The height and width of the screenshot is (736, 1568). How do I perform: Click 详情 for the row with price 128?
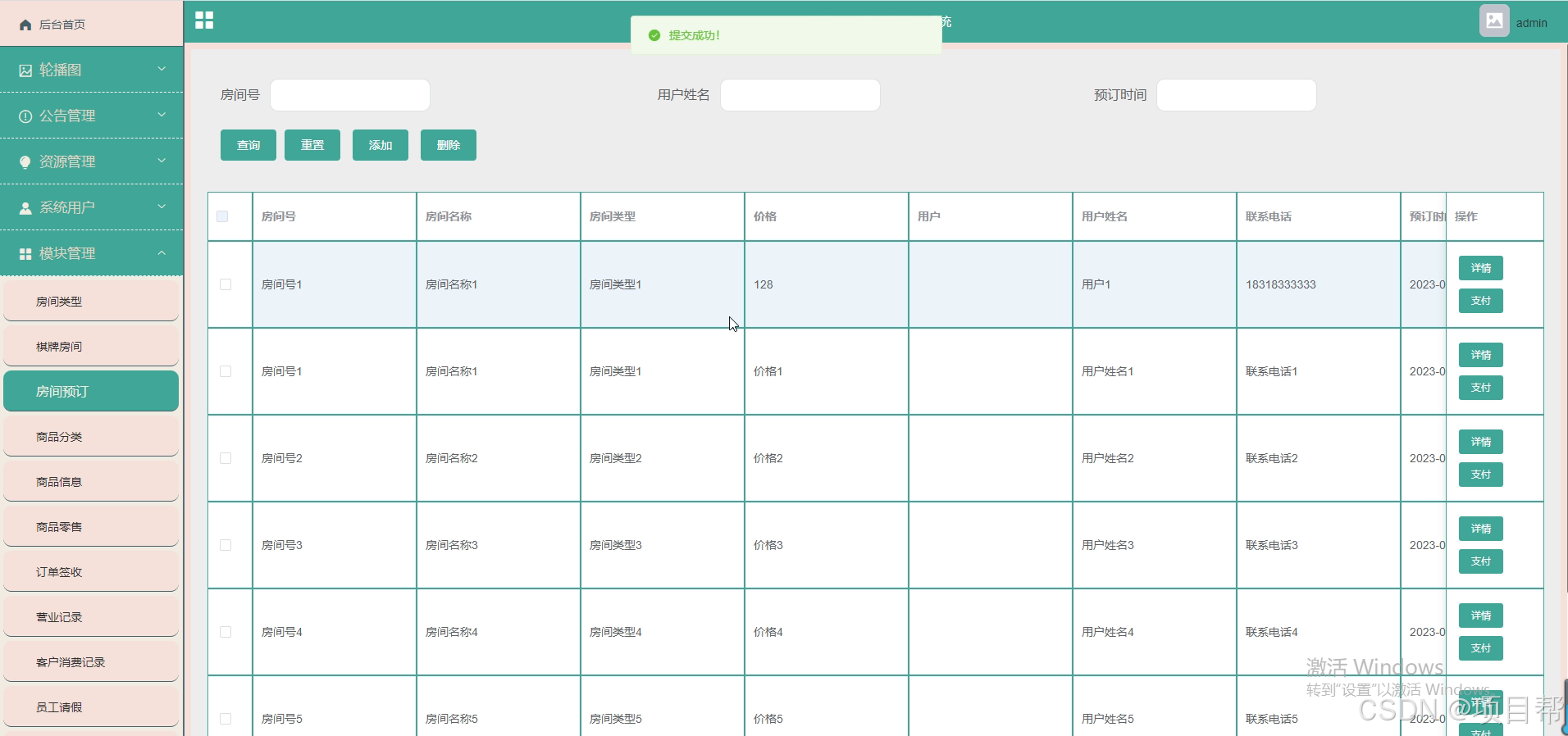1481,268
